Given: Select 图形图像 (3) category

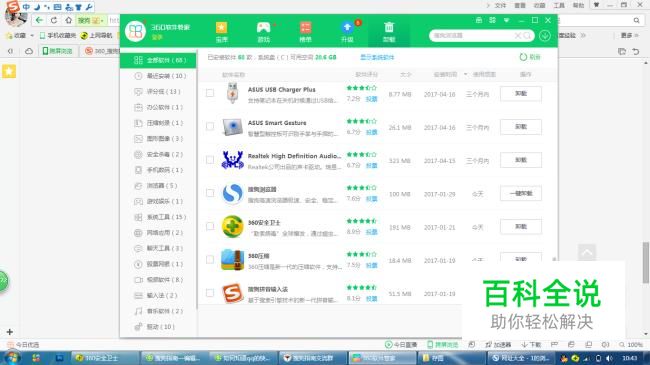Looking at the screenshot, I should (158, 139).
